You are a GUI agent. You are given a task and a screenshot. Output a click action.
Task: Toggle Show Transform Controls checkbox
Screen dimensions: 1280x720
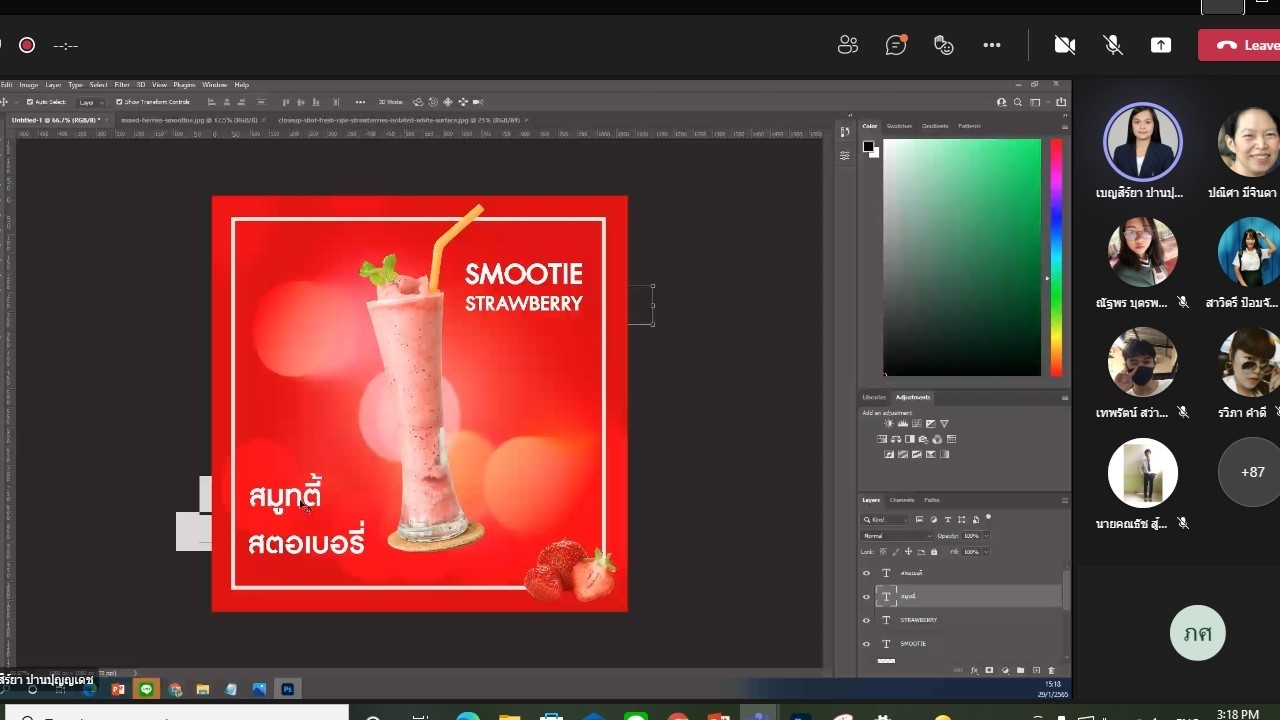coord(120,102)
